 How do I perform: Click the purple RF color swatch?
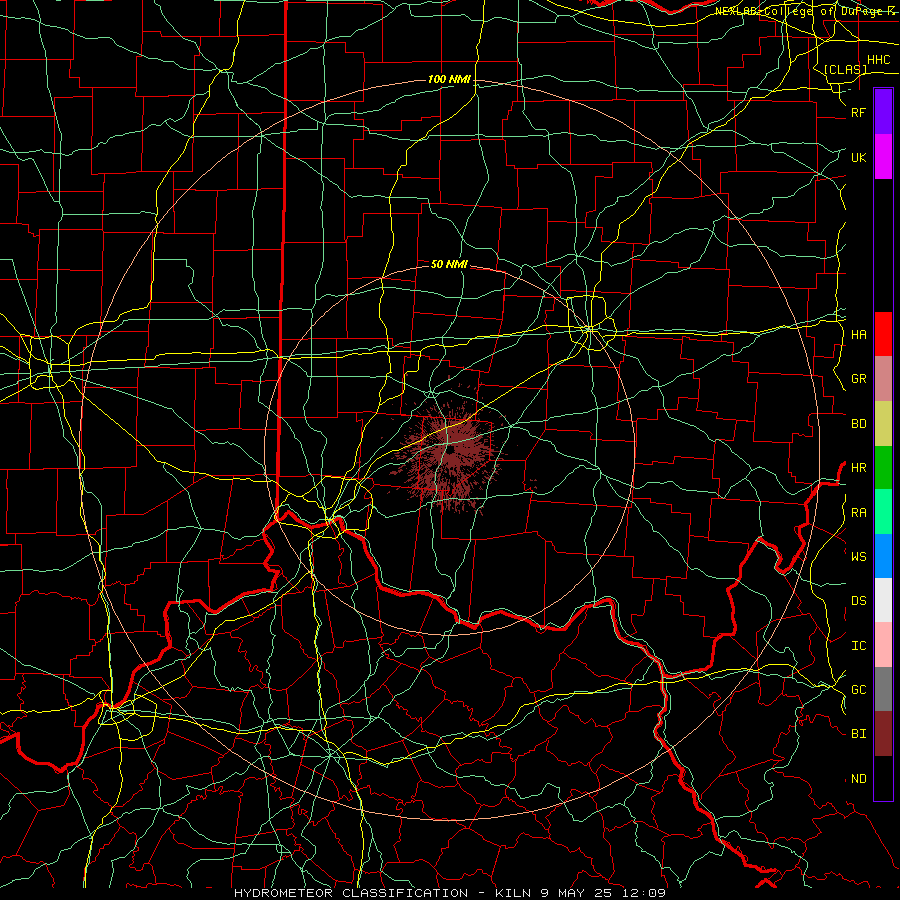883,112
